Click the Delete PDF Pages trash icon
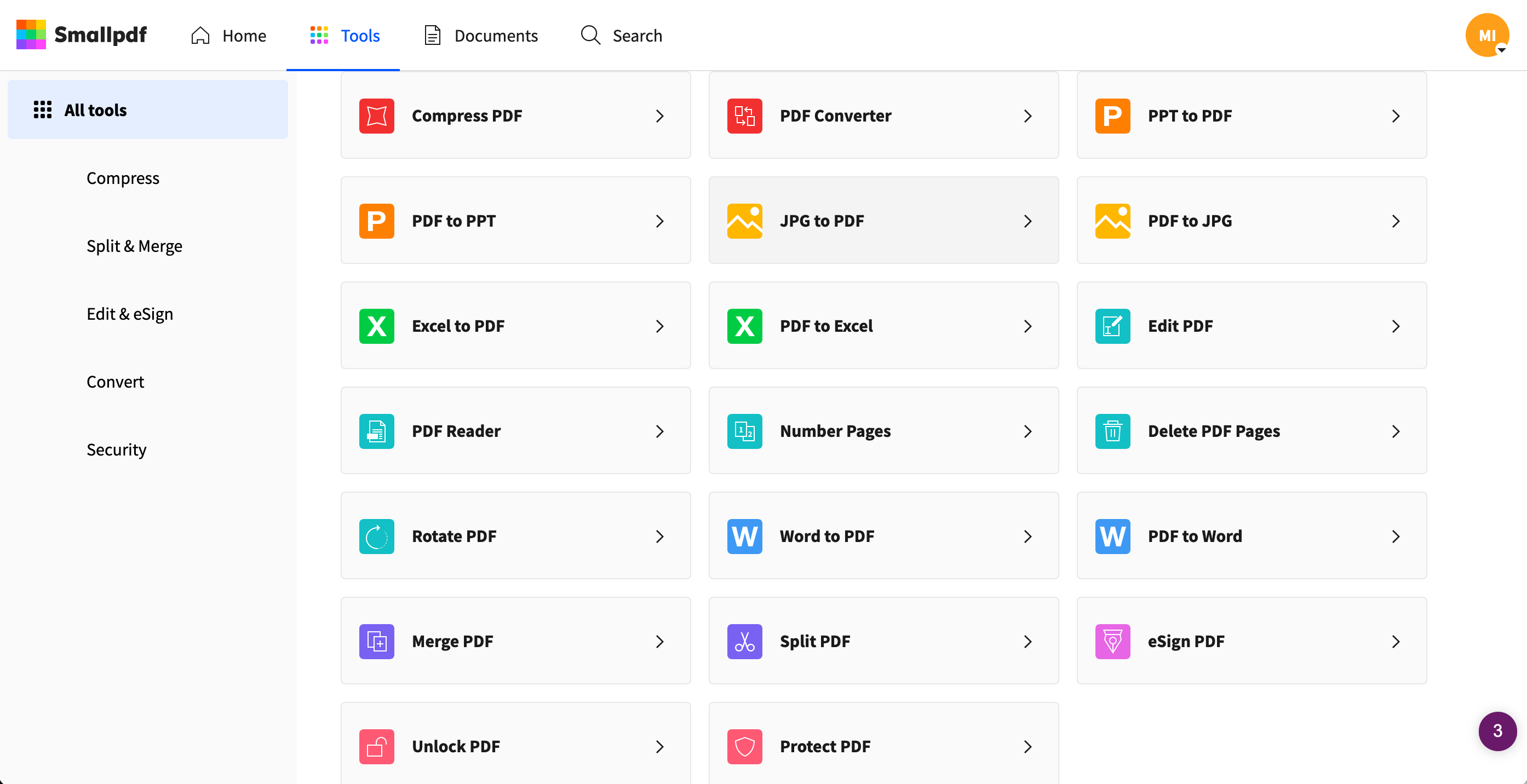The width and height of the screenshot is (1527, 784). click(1112, 431)
